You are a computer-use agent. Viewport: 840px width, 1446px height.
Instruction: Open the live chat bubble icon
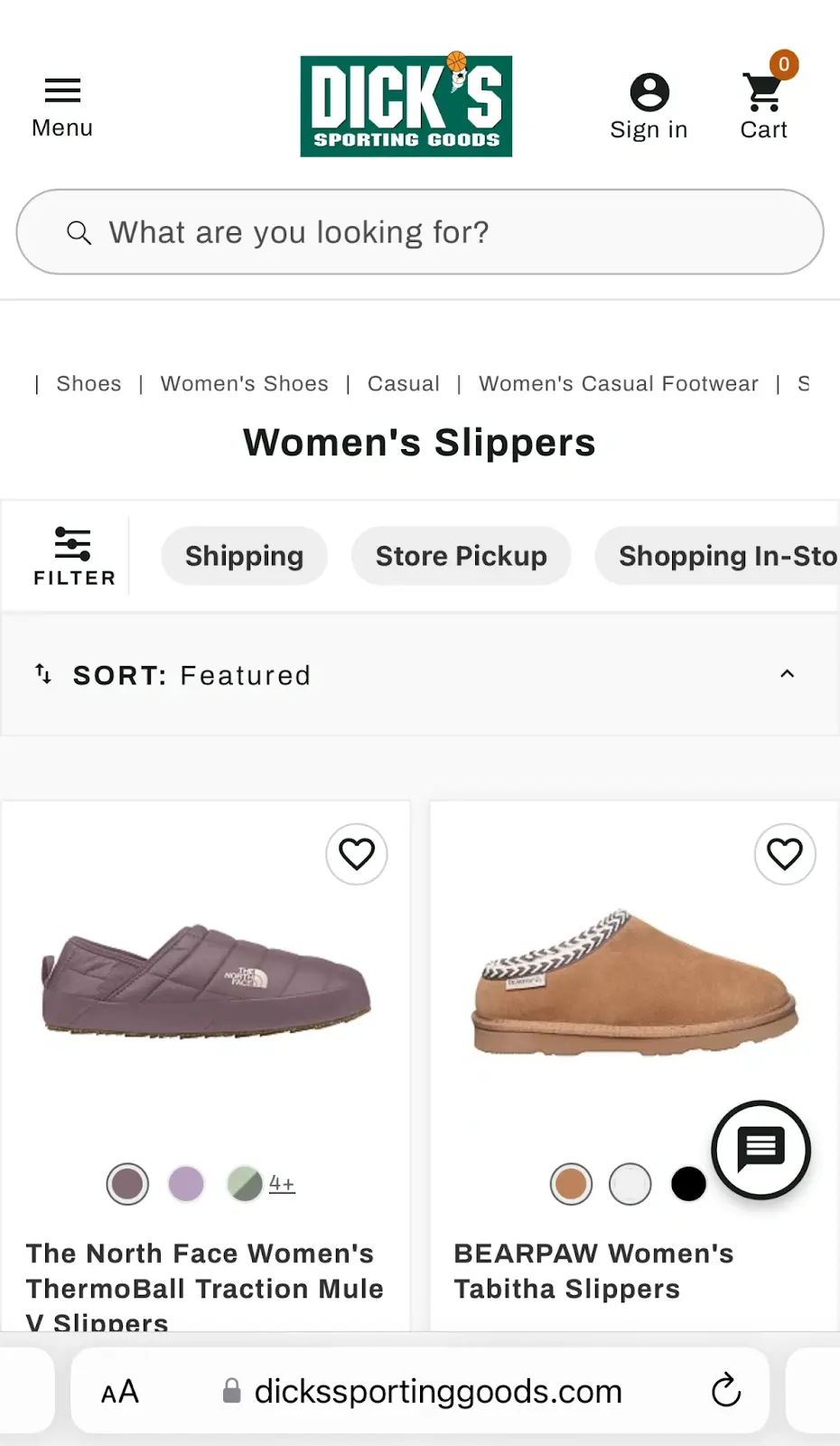coord(761,1149)
